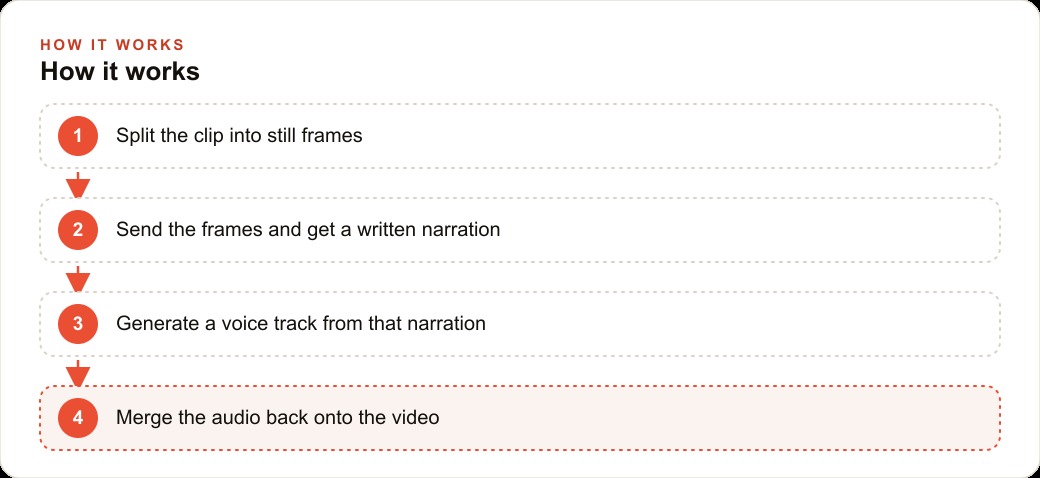Click the word 'Split' in step 1

point(135,136)
